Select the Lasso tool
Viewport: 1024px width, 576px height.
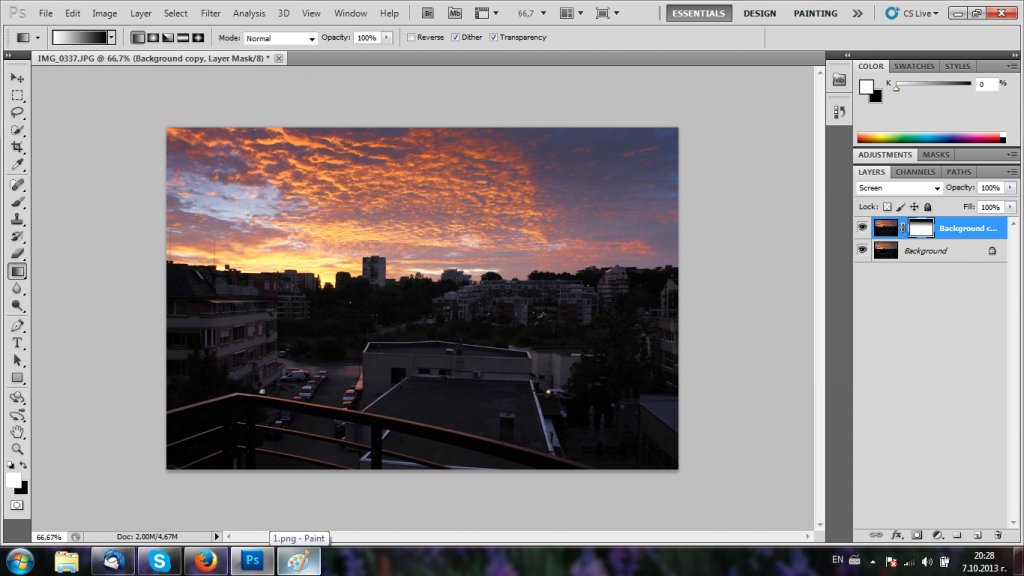[x=17, y=112]
